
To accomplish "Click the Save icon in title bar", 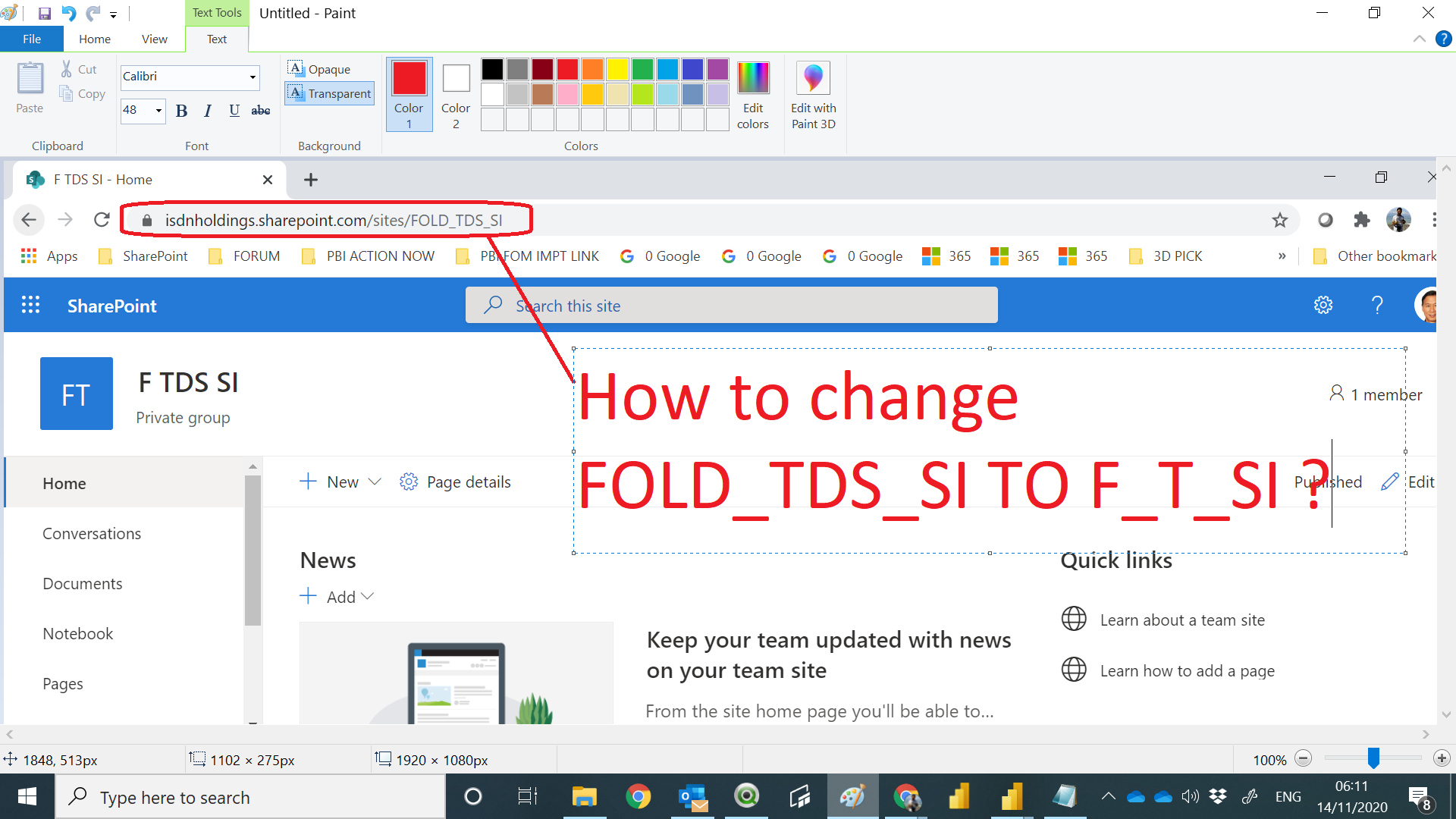I will pyautogui.click(x=44, y=13).
